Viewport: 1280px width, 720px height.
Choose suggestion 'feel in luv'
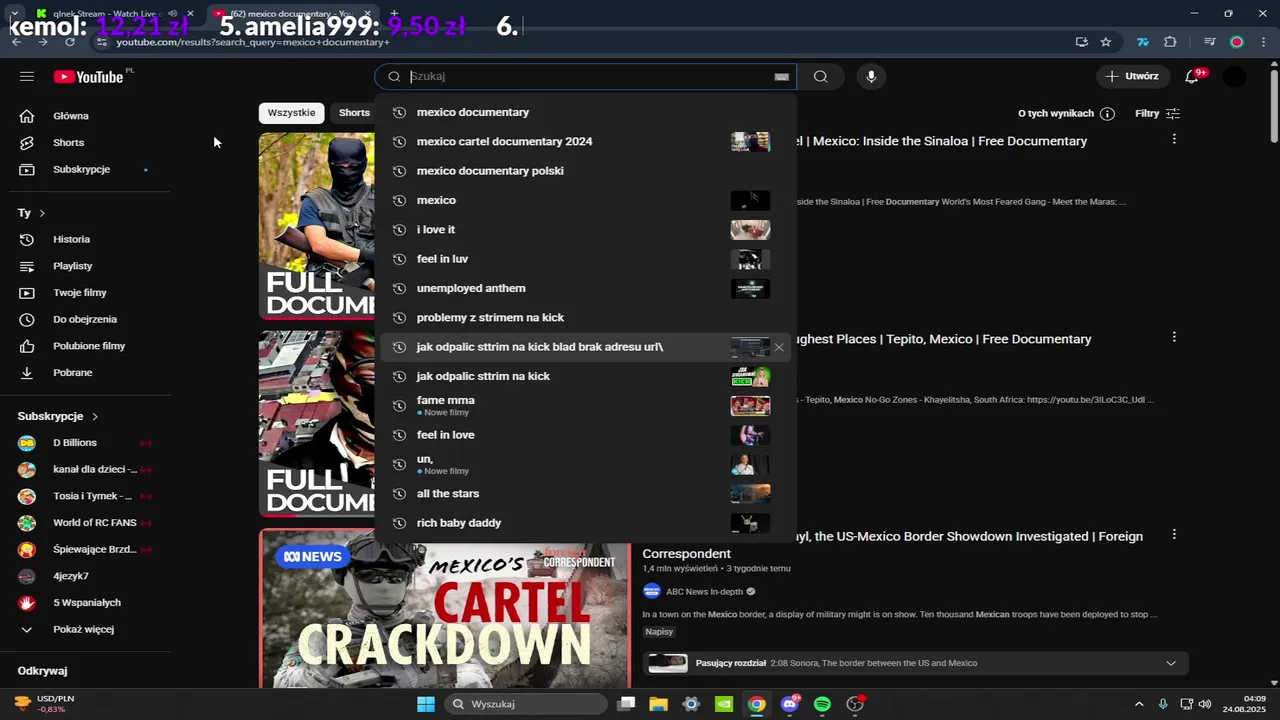[x=585, y=259]
